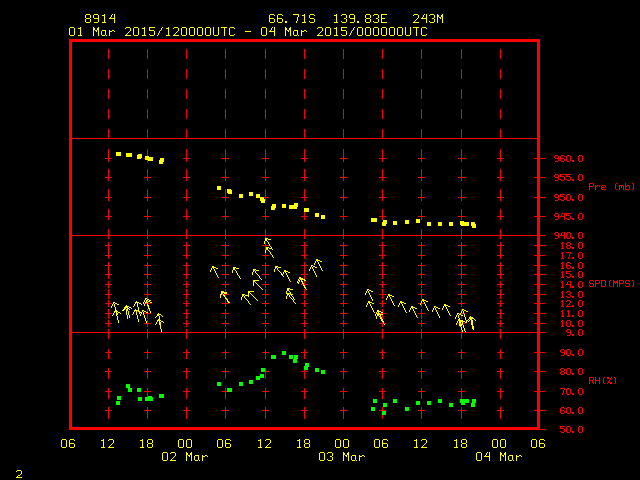Click the tallest yellow wind arrow near 18 MPS

coord(267,247)
